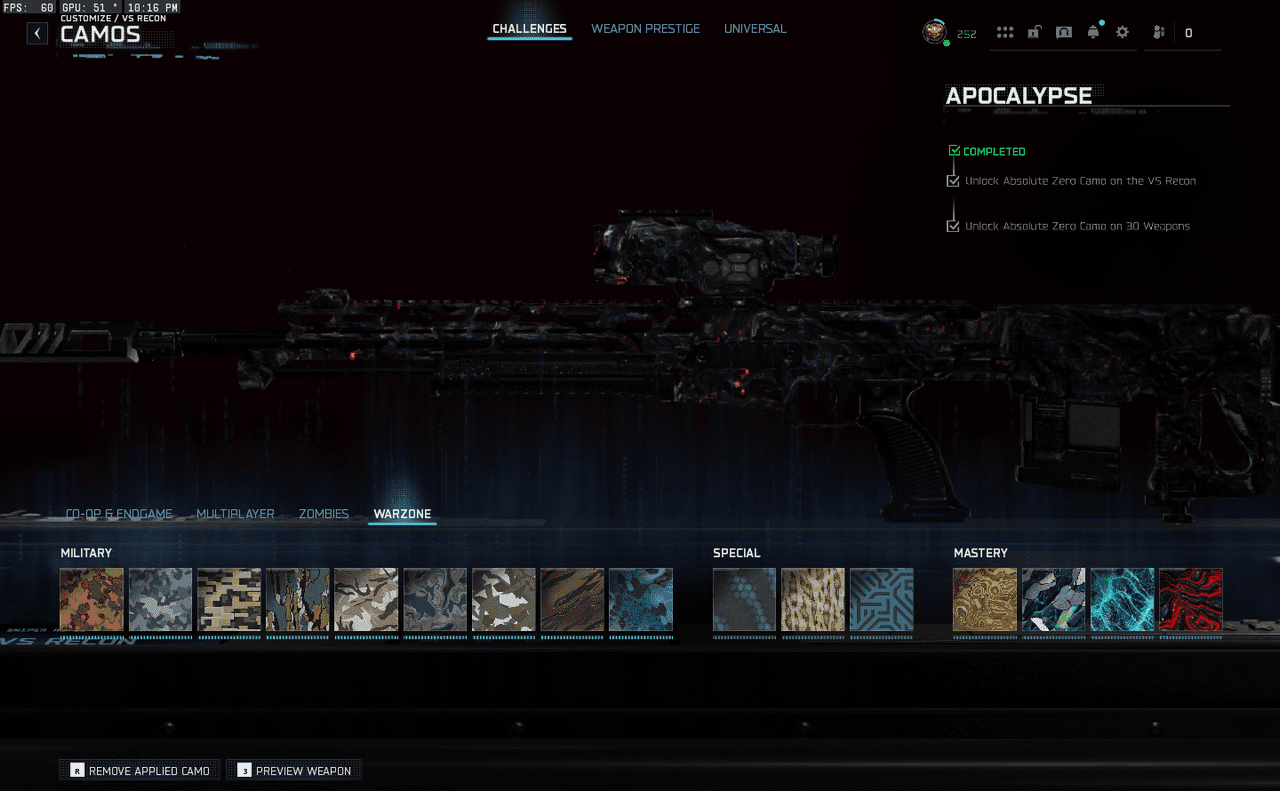Switch to the Weapon Prestige tab

click(x=645, y=29)
